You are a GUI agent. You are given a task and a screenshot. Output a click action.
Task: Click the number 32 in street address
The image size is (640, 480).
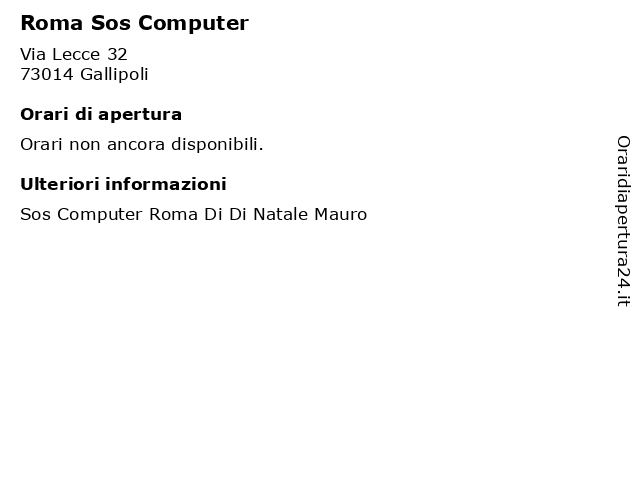click(x=118, y=54)
